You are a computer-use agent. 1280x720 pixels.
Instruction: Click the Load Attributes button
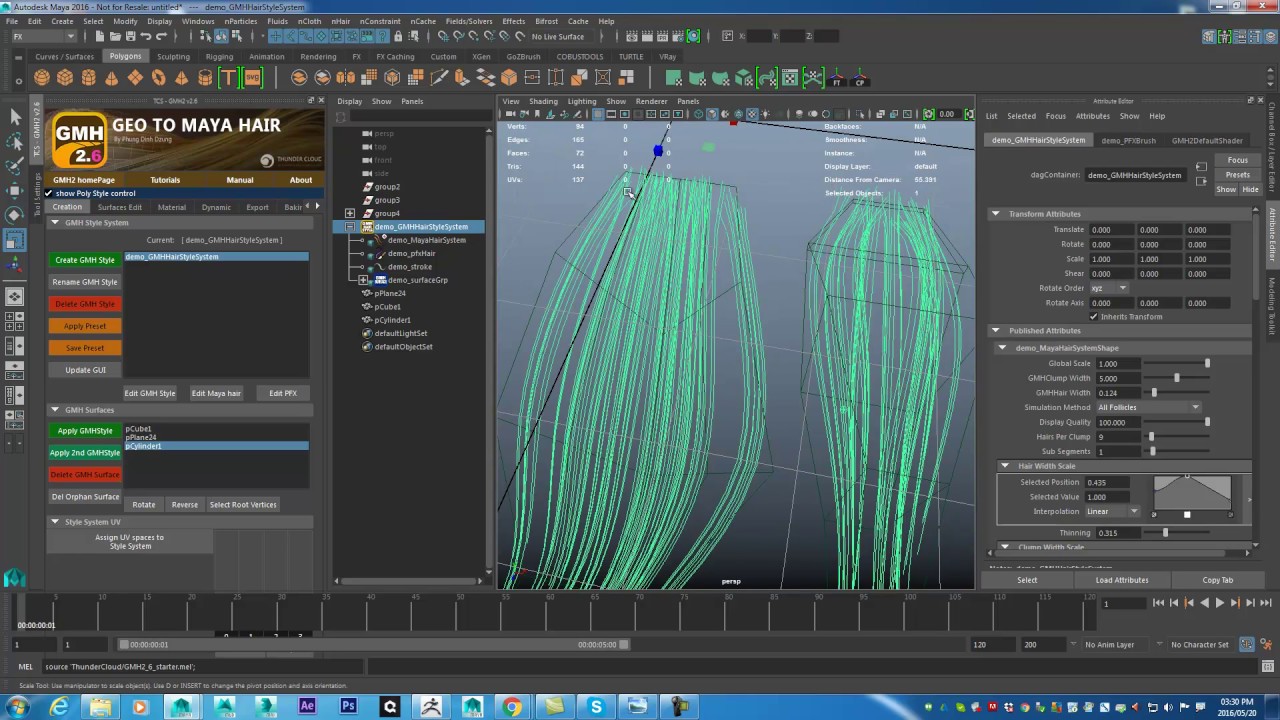point(1122,580)
